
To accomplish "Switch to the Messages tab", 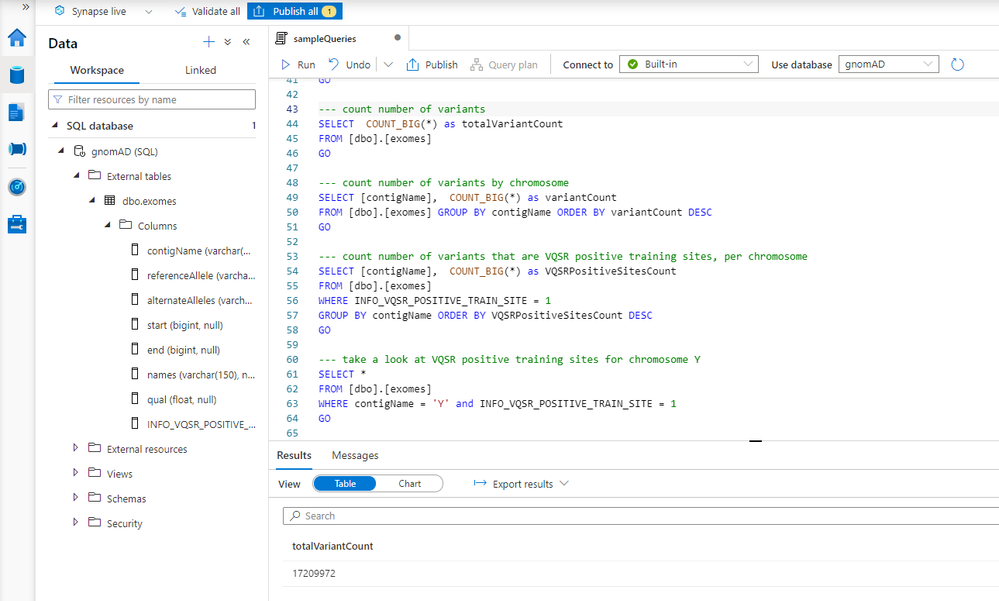I will pos(355,456).
